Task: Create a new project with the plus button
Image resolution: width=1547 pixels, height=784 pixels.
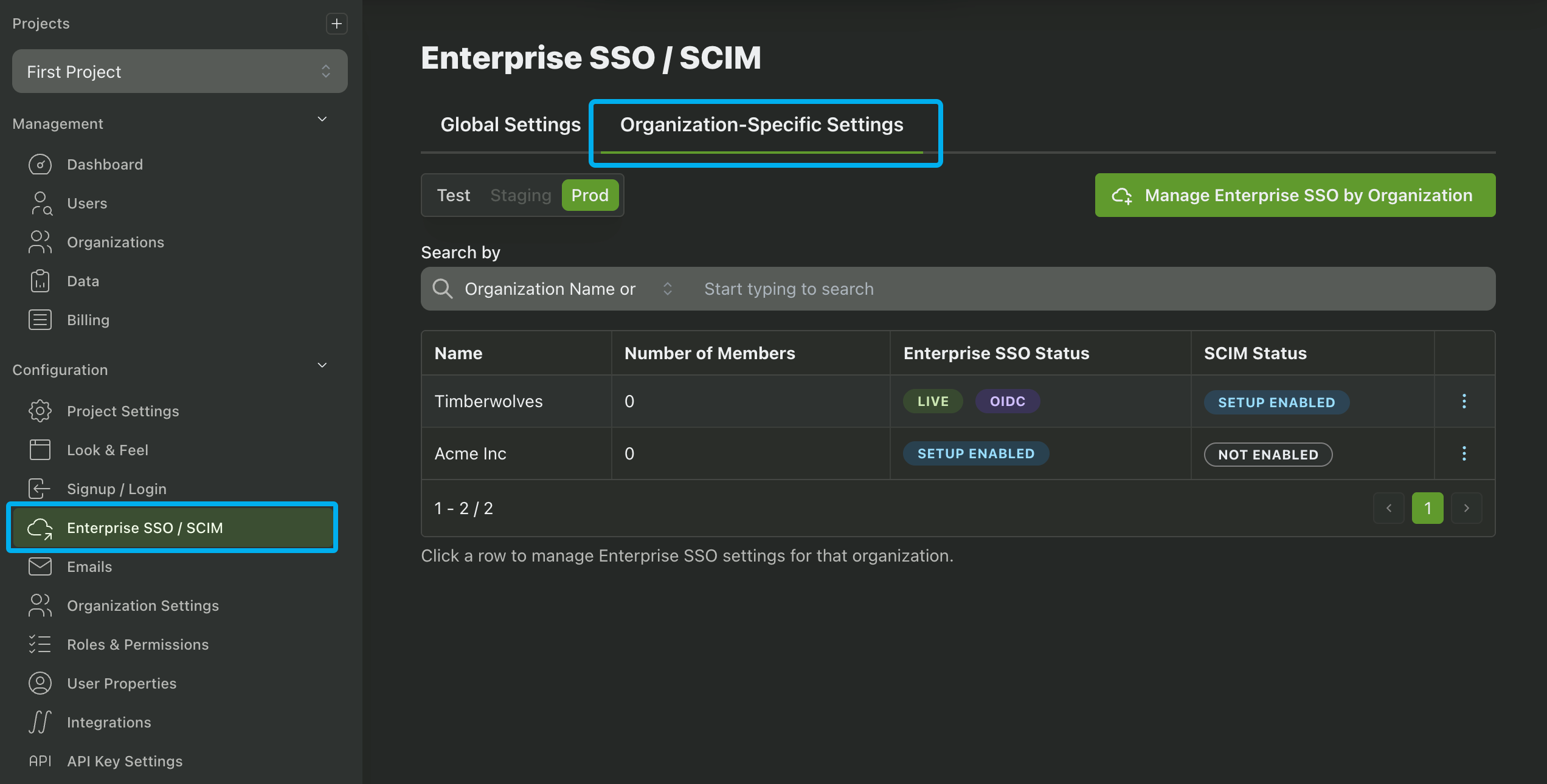Action: tap(336, 24)
